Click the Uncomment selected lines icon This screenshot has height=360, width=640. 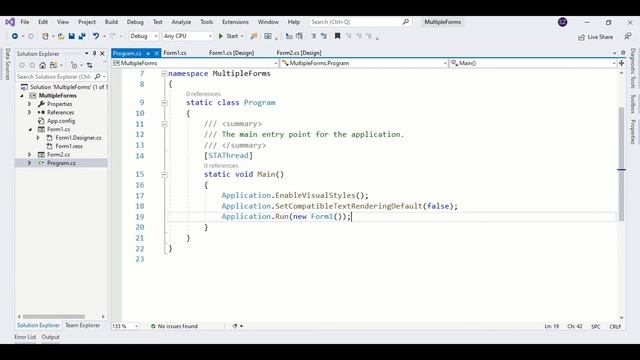tap(324, 36)
